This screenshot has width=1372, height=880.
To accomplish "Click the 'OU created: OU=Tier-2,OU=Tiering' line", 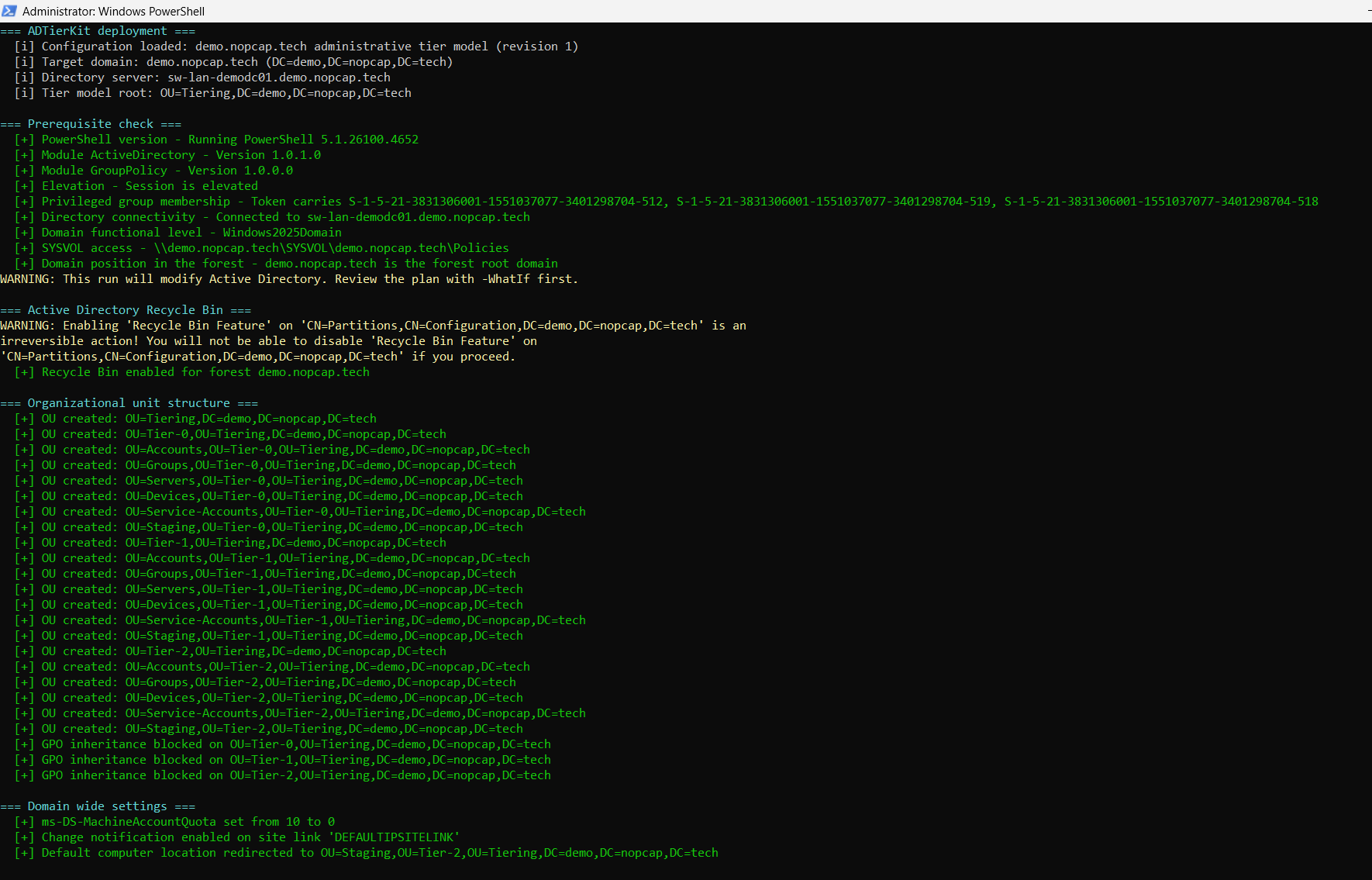I will click(x=230, y=651).
